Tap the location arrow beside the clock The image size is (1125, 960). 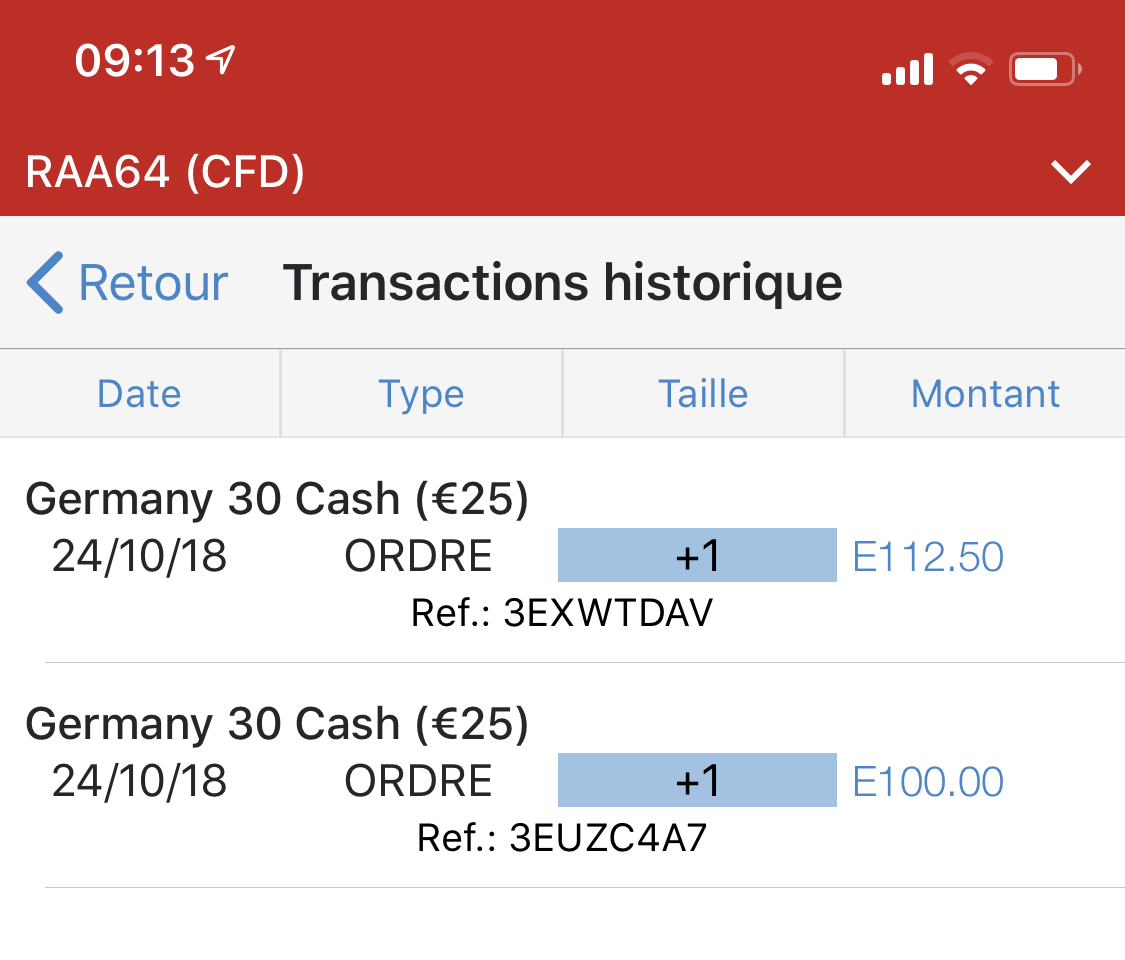click(220, 61)
